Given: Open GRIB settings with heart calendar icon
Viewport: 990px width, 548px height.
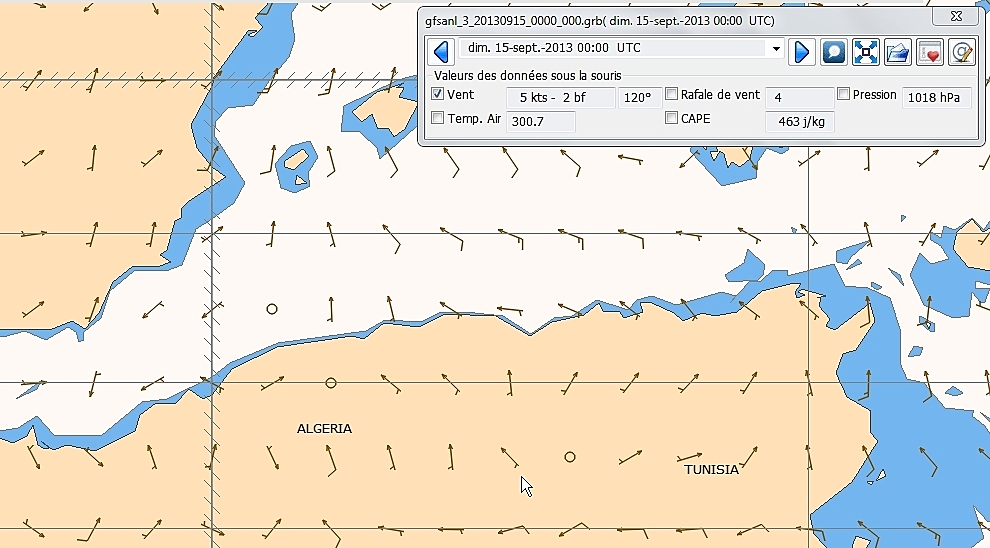Looking at the screenshot, I should click(930, 52).
